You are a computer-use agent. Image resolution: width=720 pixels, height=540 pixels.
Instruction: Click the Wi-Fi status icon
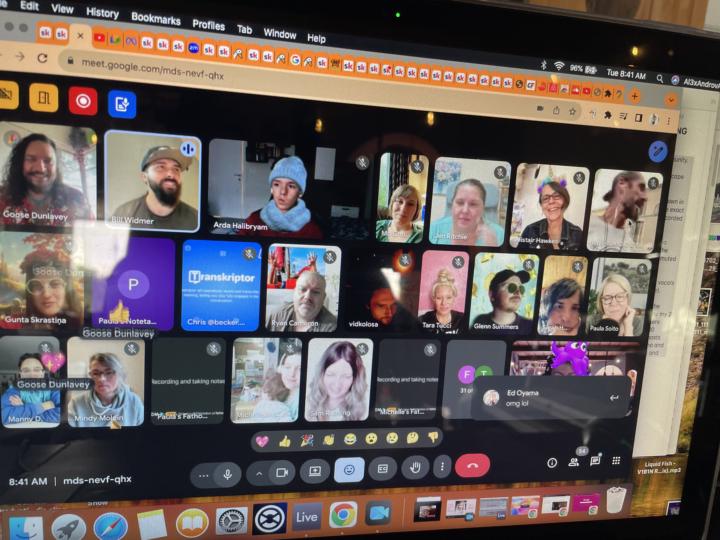click(558, 66)
